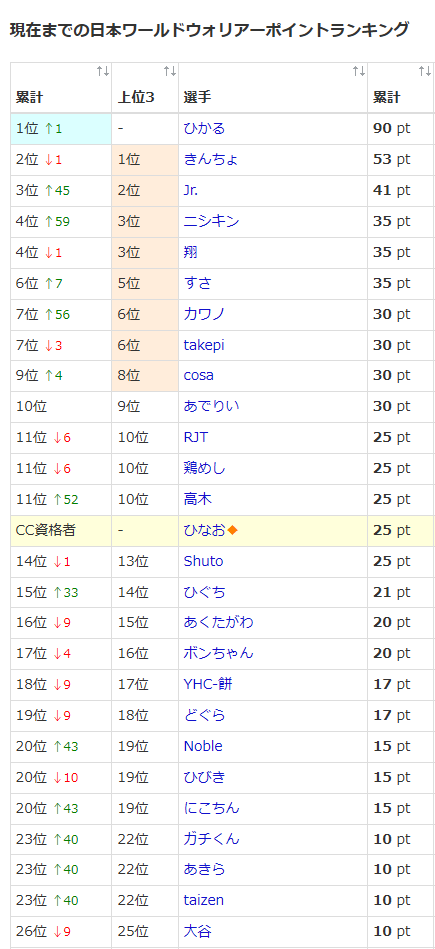Open player あくたがわ link
435x949 pixels.
(218, 622)
